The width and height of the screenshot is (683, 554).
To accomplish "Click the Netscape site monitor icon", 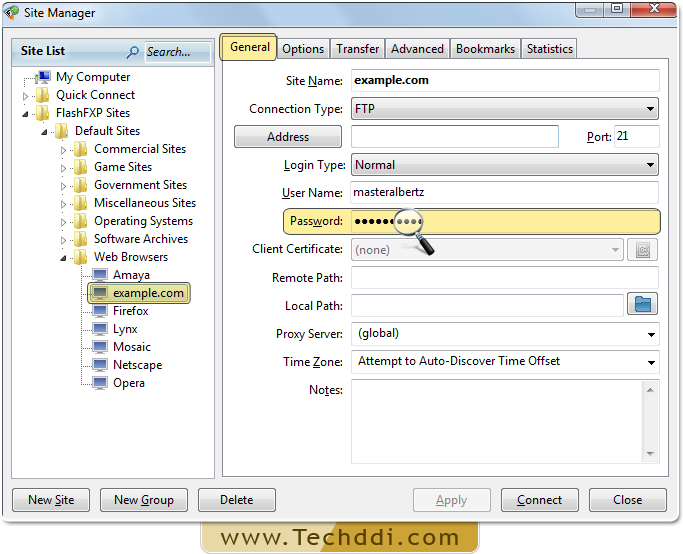I will click(100, 365).
